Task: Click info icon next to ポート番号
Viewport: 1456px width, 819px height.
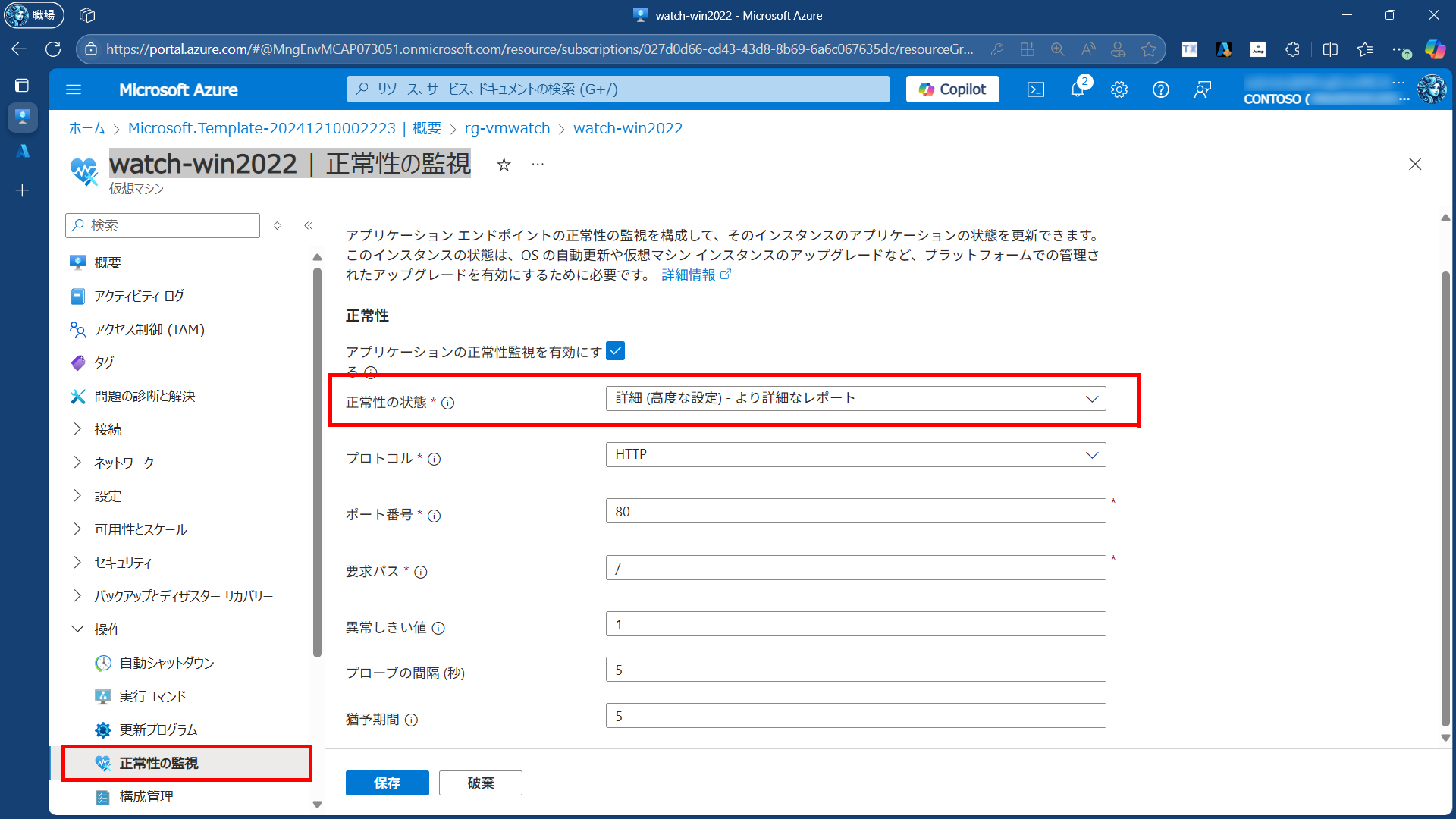Action: 434,516
